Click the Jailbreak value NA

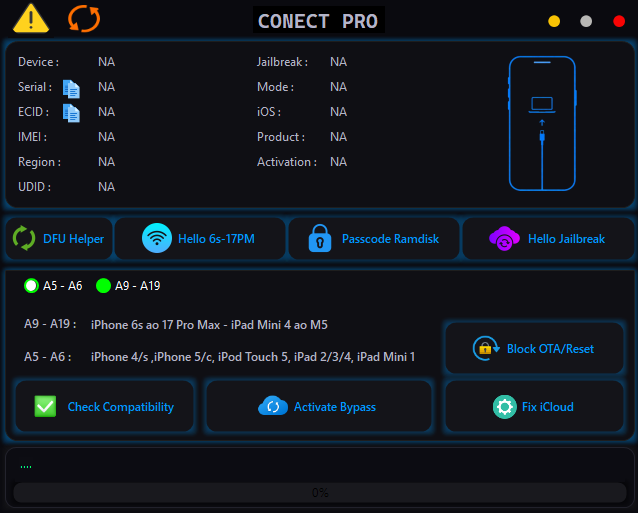tap(339, 62)
